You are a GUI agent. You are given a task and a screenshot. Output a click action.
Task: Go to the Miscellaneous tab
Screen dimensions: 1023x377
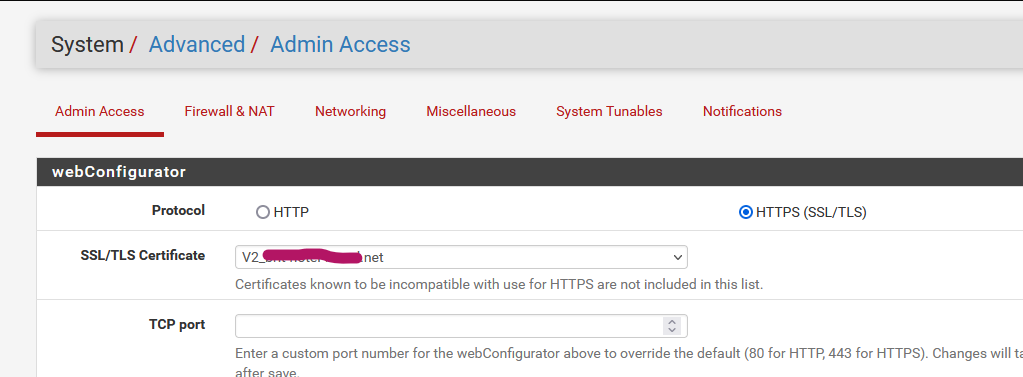[471, 112]
